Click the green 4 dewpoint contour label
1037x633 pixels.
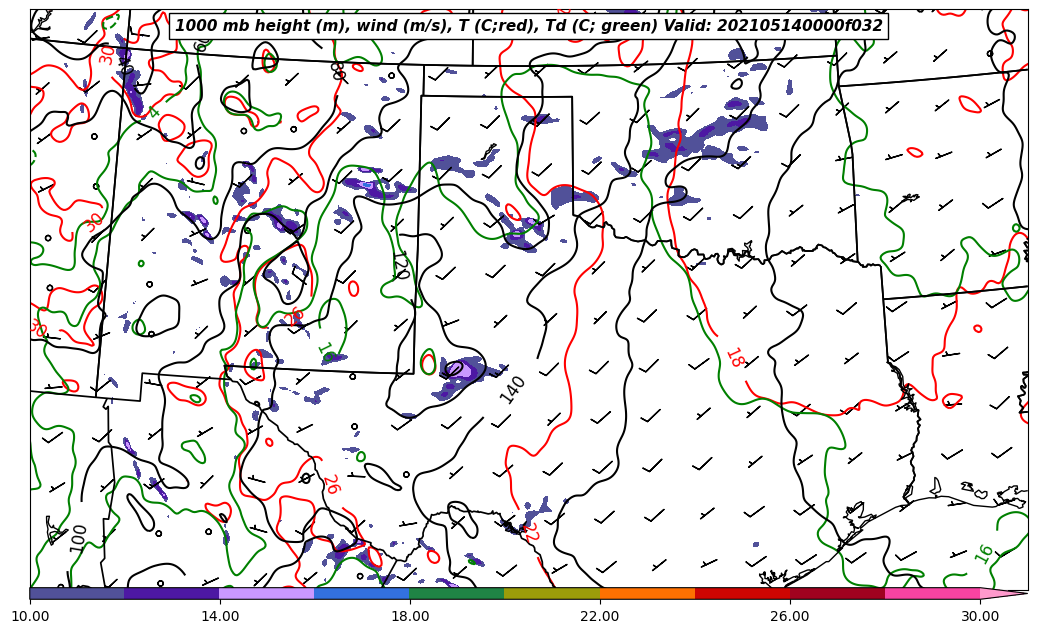(x=154, y=112)
